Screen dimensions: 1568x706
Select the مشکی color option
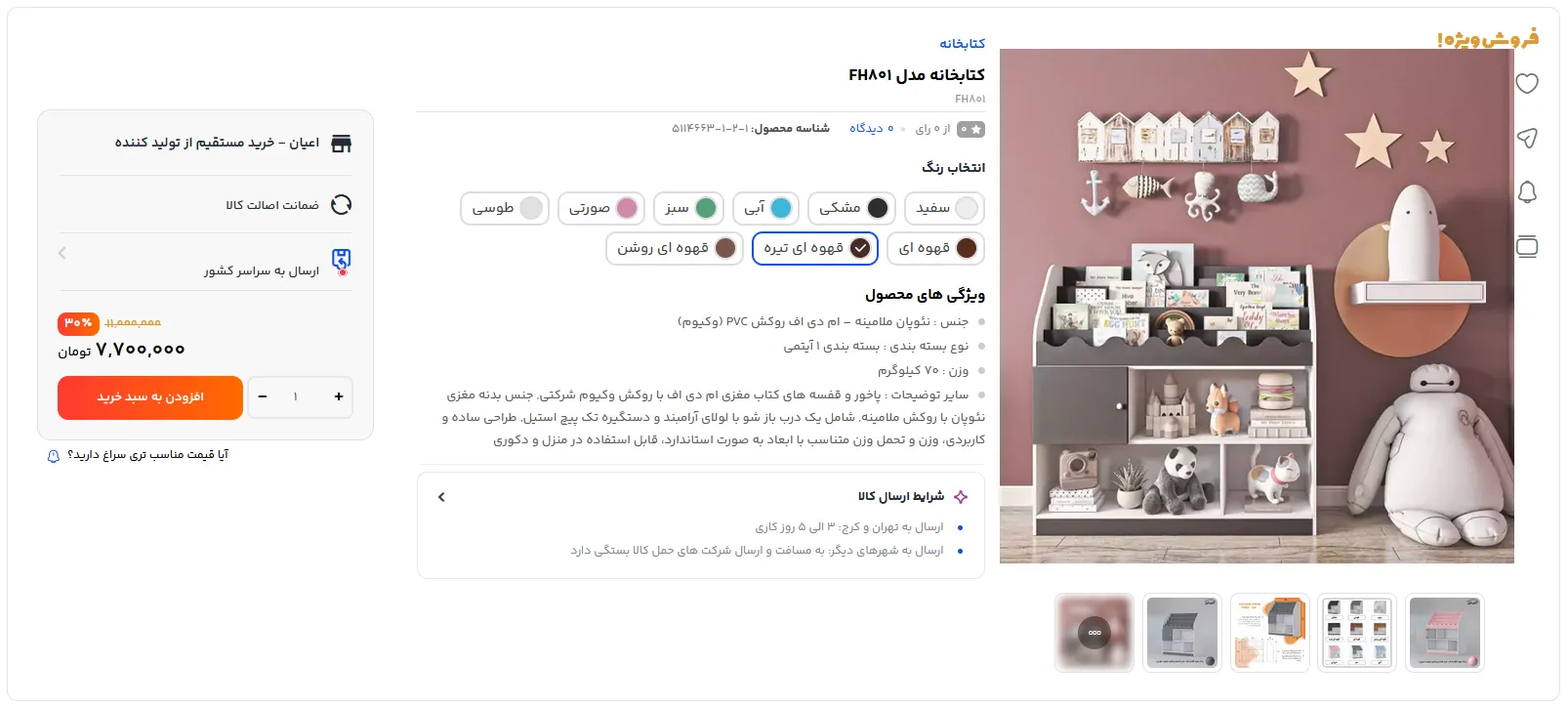click(x=851, y=208)
